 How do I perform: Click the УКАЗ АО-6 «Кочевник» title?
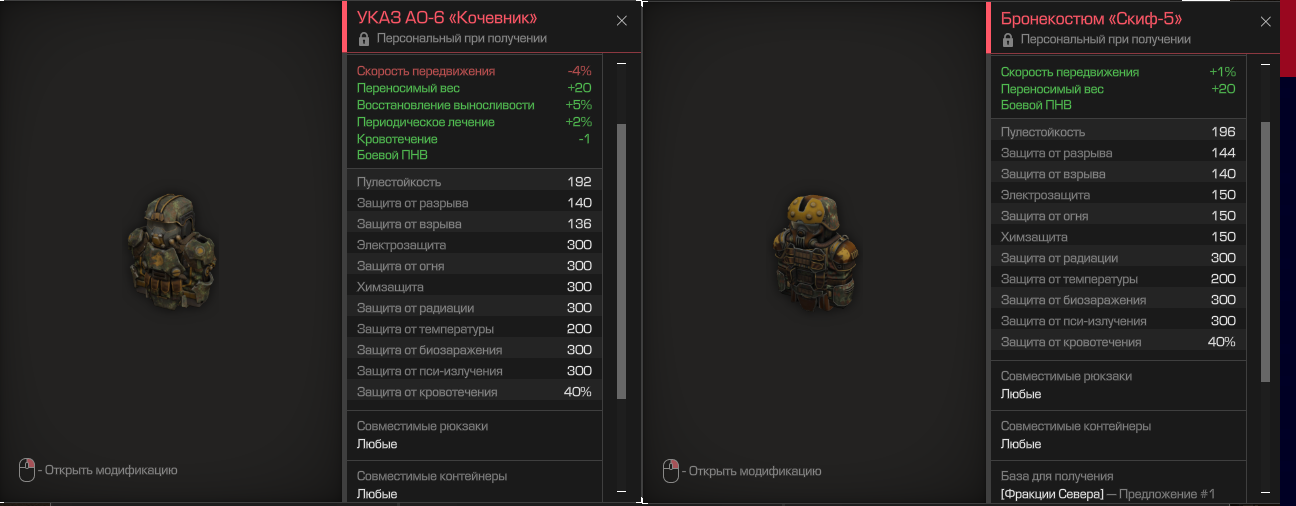coord(447,18)
